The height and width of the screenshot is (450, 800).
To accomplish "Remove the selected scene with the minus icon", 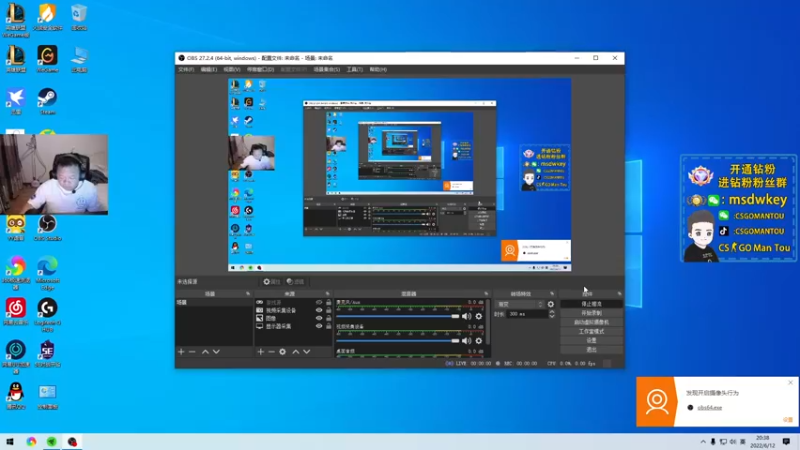I will [x=192, y=352].
